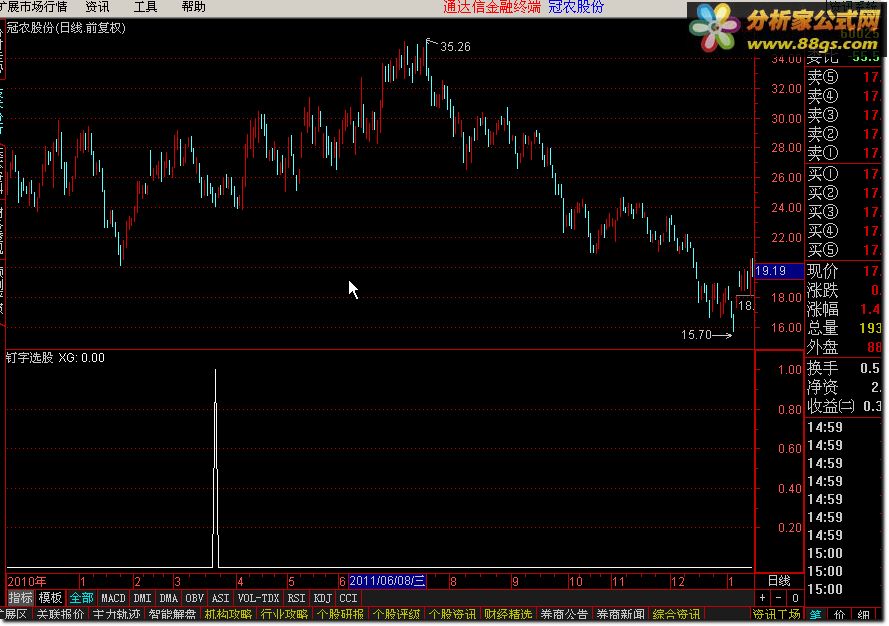889x626 pixels.
Task: Click the 总量 row
Action: point(844,328)
